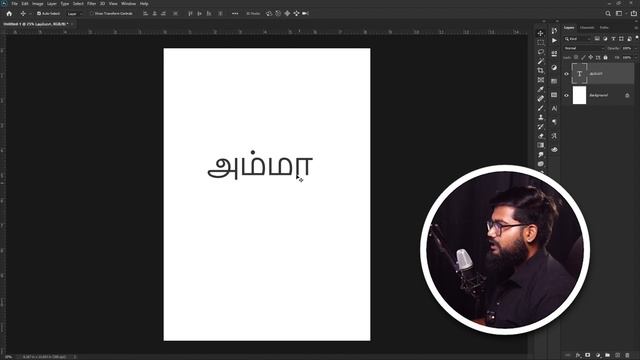640x360 pixels.
Task: Toggle adjustment layer filter icon
Action: [605, 39]
